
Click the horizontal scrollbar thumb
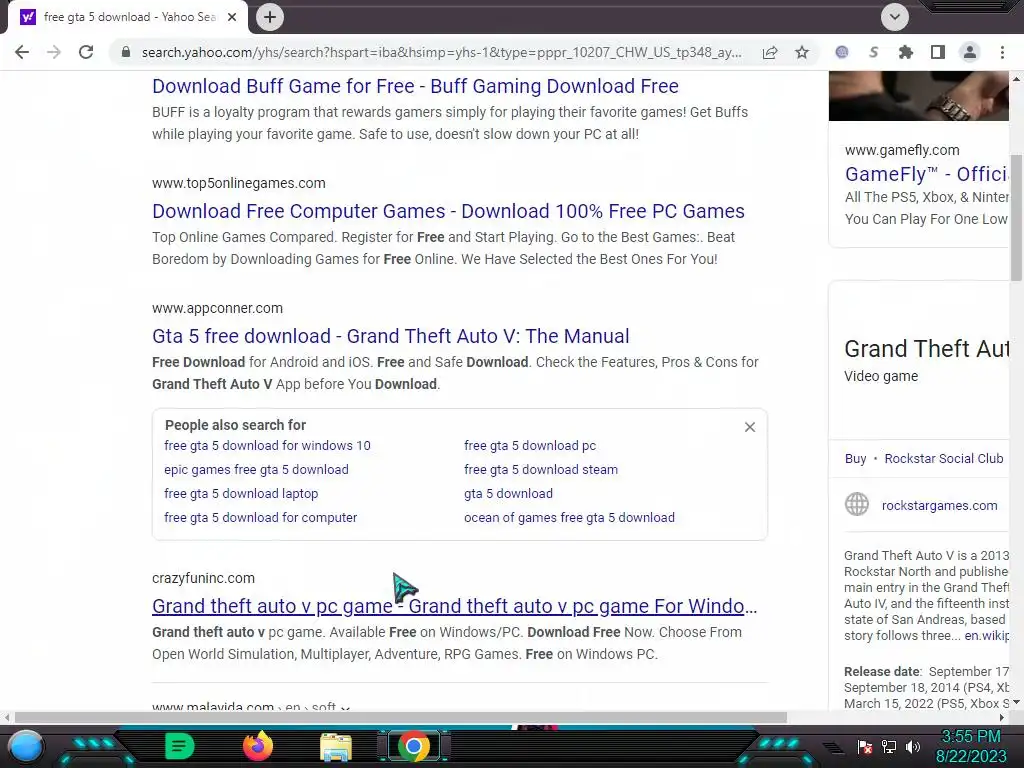pos(400,718)
